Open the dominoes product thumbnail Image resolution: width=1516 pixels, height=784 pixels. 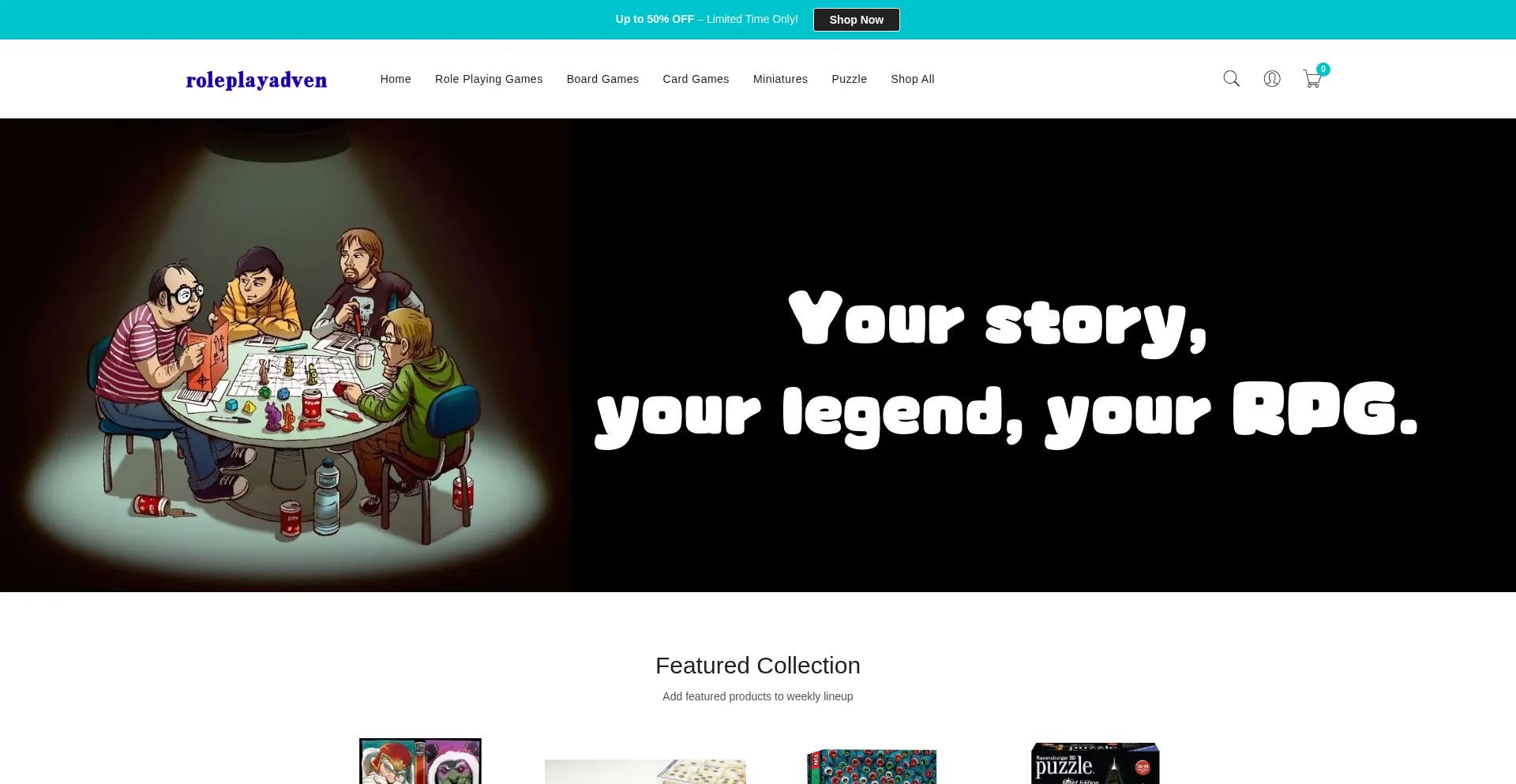click(645, 771)
